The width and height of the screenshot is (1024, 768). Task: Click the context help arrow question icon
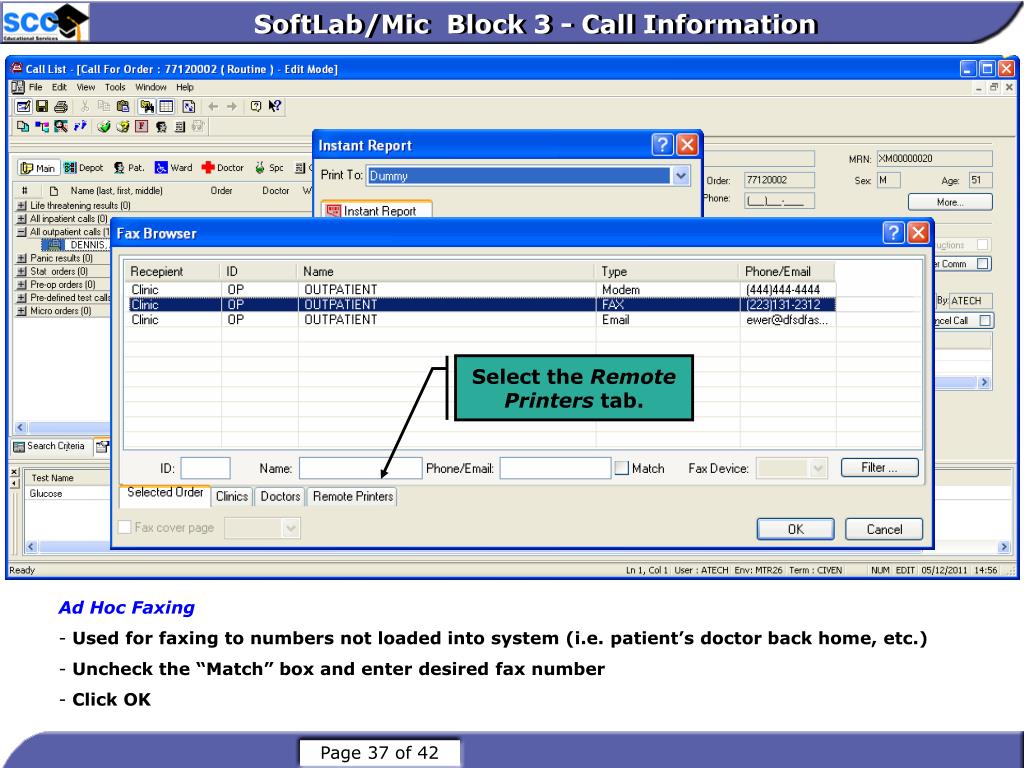coord(275,106)
